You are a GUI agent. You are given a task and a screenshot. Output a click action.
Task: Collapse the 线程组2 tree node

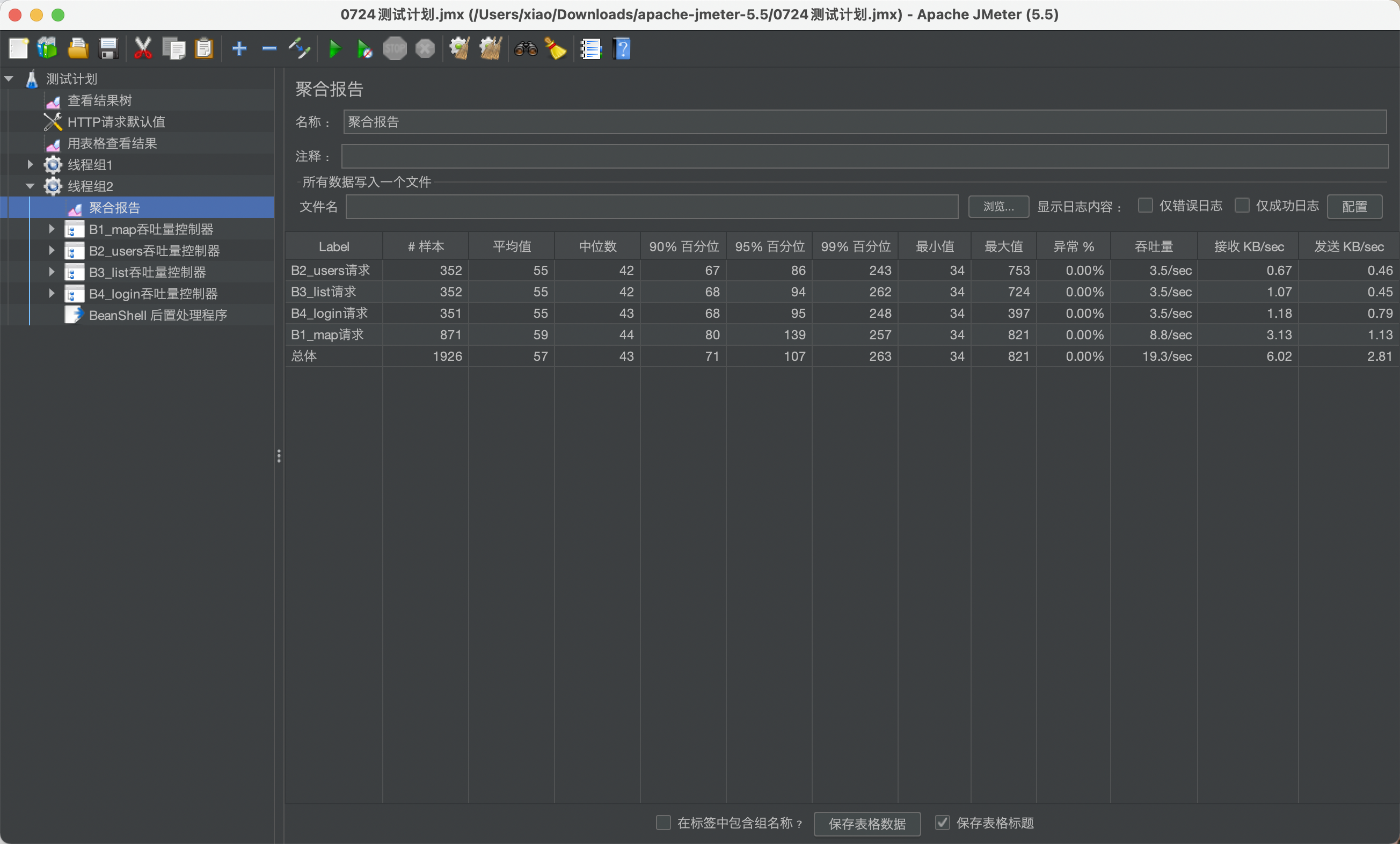pos(31,186)
